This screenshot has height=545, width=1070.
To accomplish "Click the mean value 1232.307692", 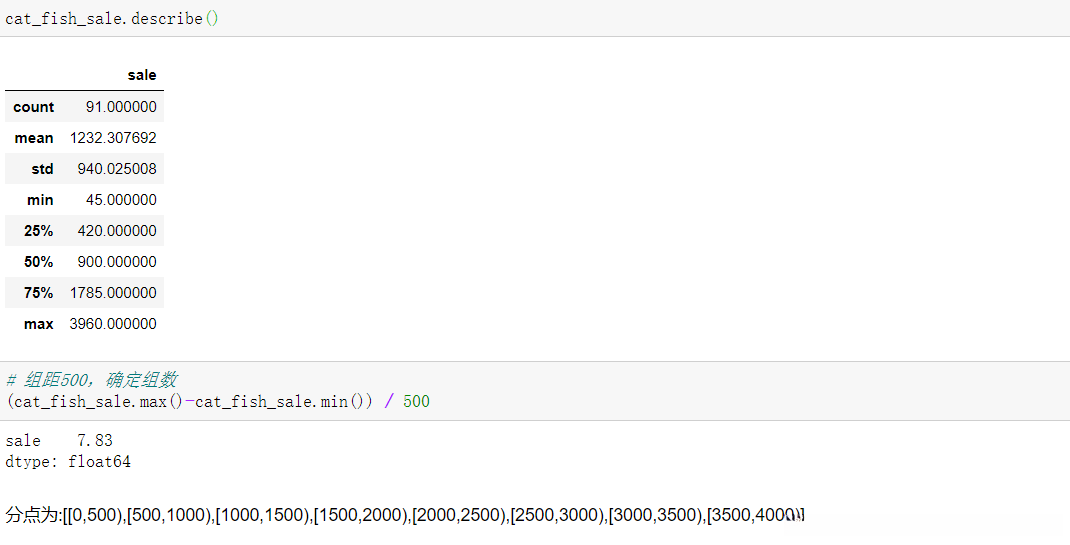I will (x=113, y=138).
